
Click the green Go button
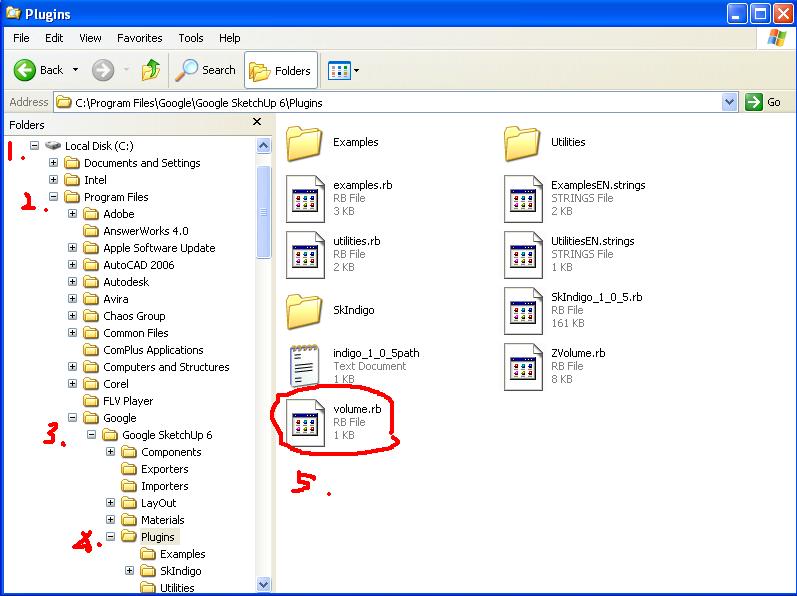click(763, 102)
